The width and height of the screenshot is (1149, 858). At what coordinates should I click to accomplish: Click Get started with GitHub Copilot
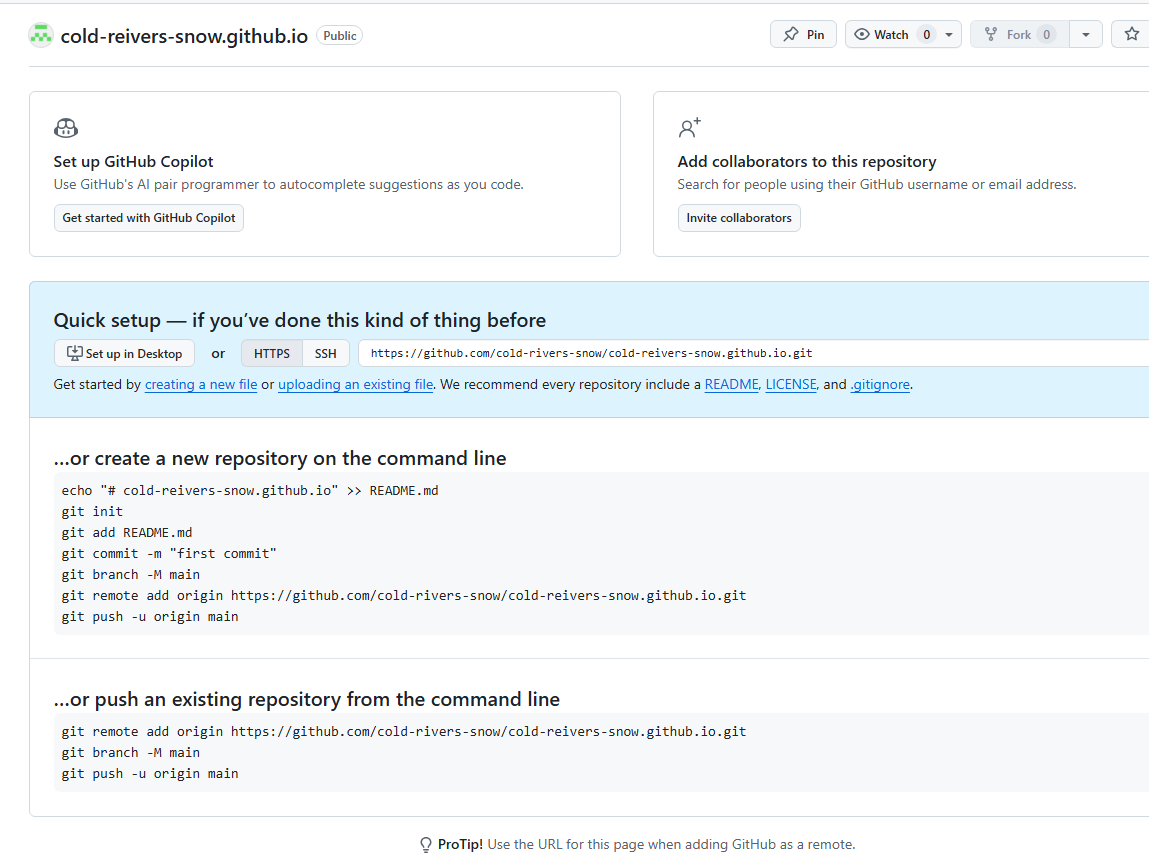[x=149, y=218]
